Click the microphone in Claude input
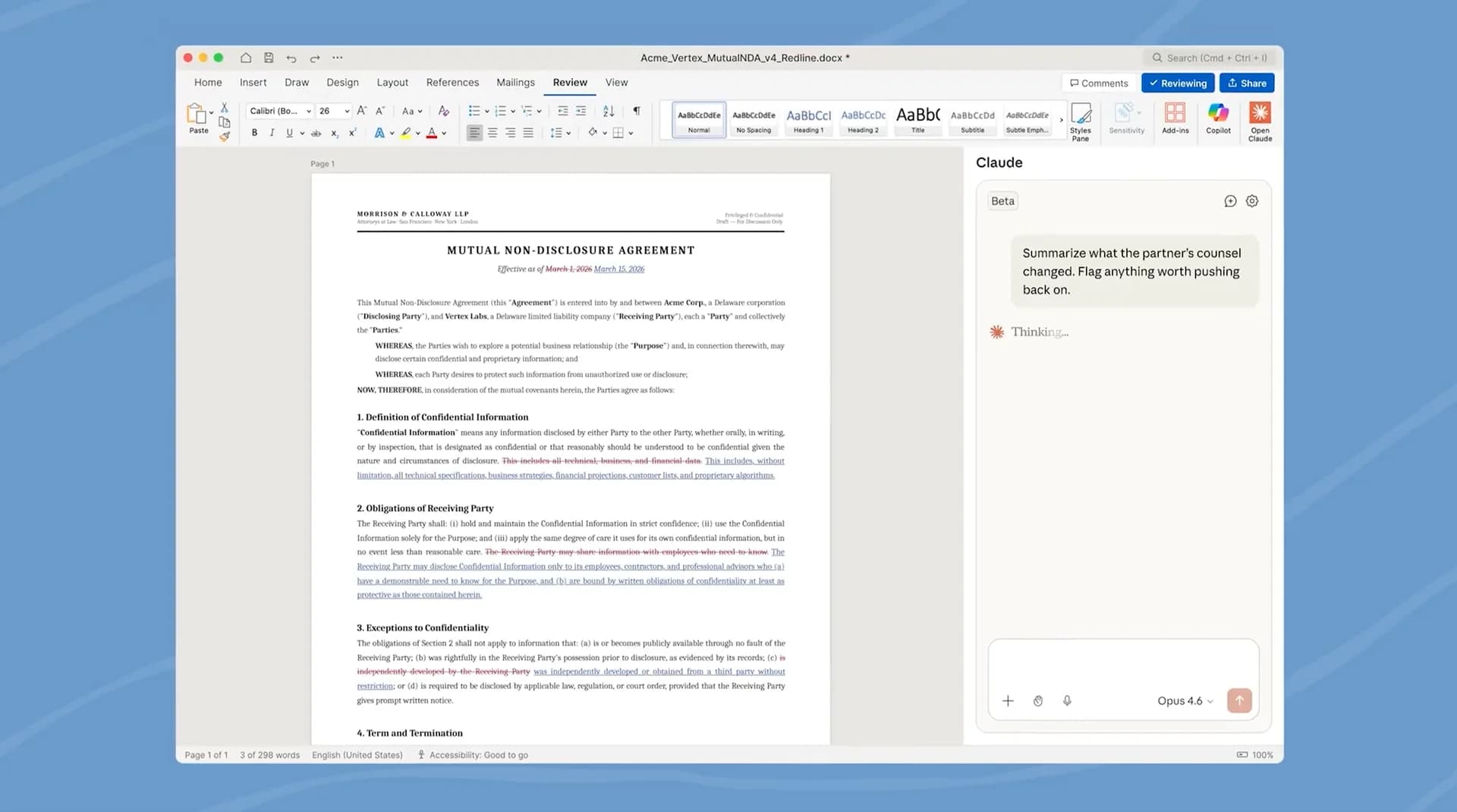 click(x=1067, y=700)
